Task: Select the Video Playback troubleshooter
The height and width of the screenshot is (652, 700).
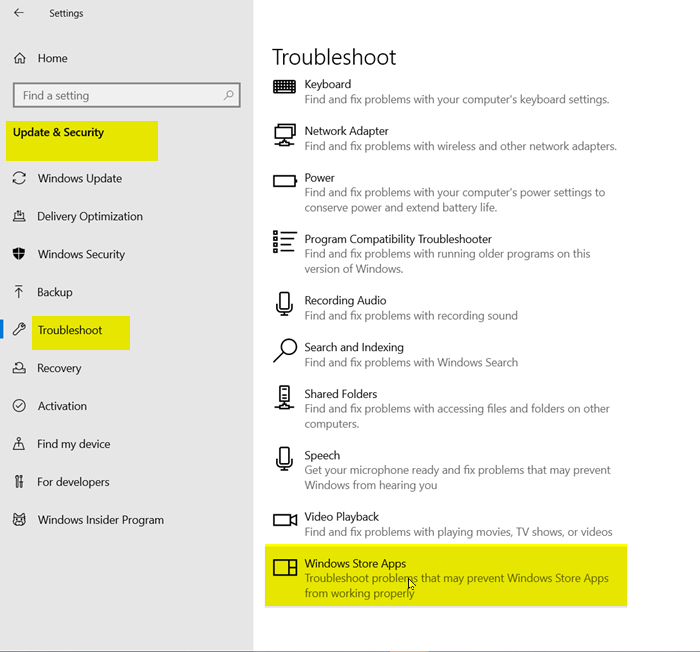Action: click(x=342, y=517)
